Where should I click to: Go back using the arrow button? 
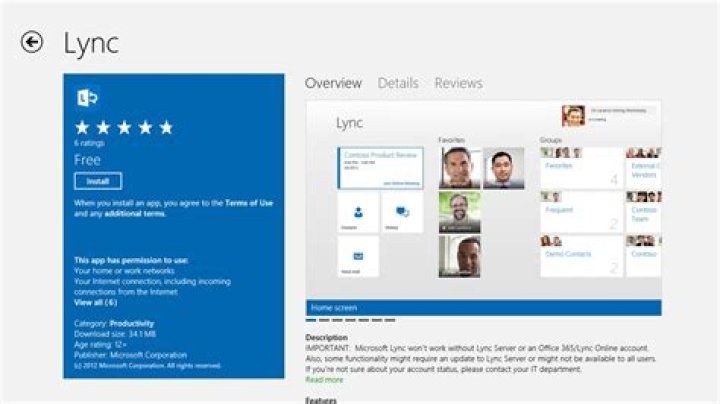pyautogui.click(x=32, y=42)
